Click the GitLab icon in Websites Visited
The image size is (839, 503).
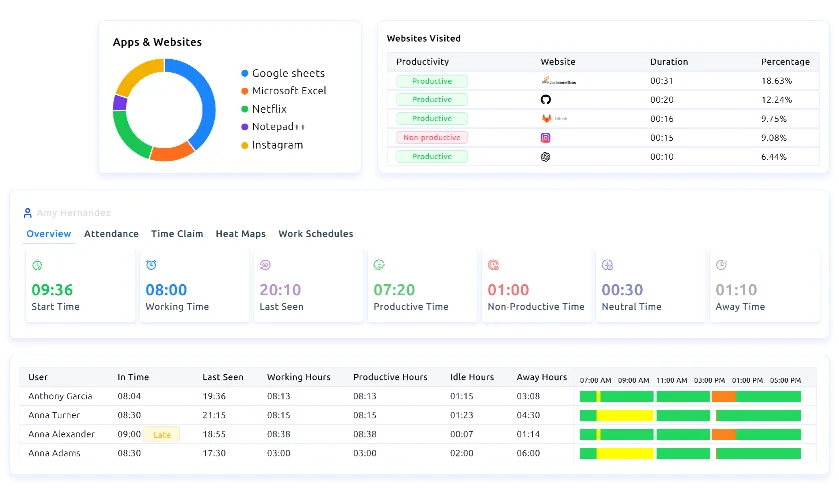click(x=546, y=119)
